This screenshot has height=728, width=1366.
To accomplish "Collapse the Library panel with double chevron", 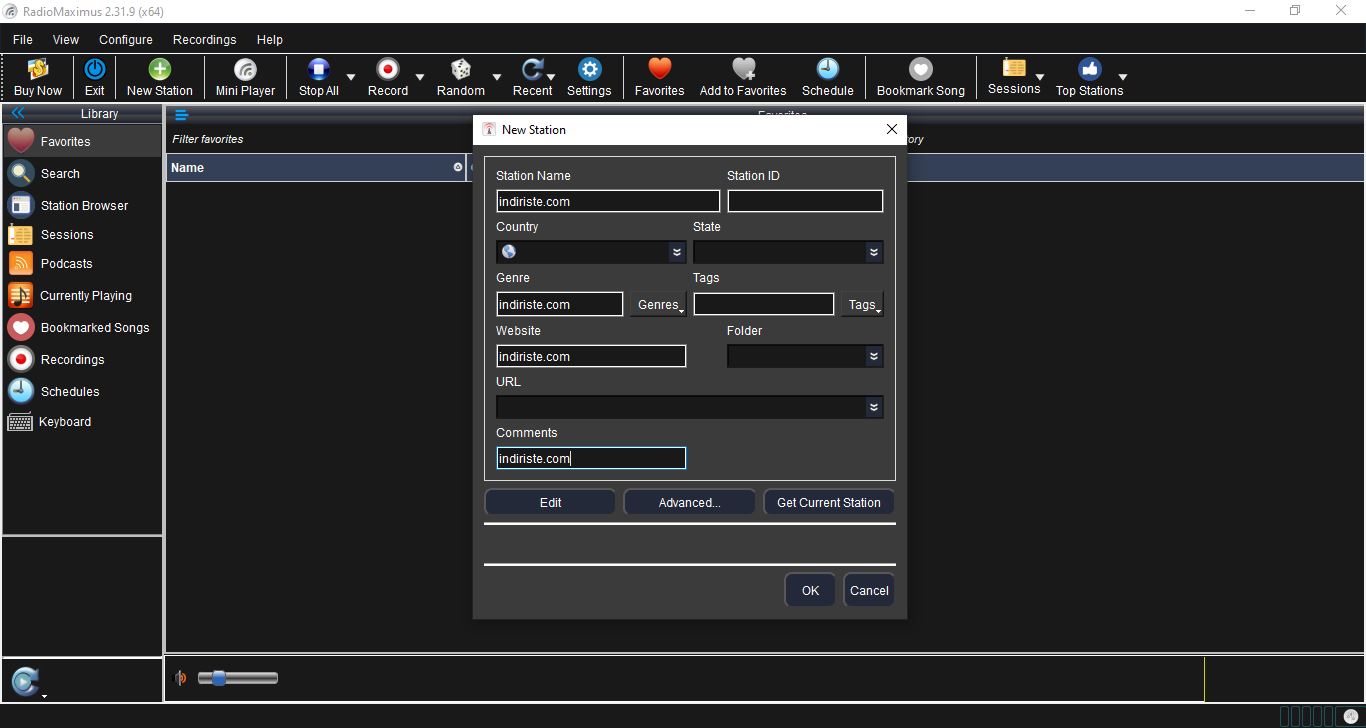I will click(x=17, y=113).
